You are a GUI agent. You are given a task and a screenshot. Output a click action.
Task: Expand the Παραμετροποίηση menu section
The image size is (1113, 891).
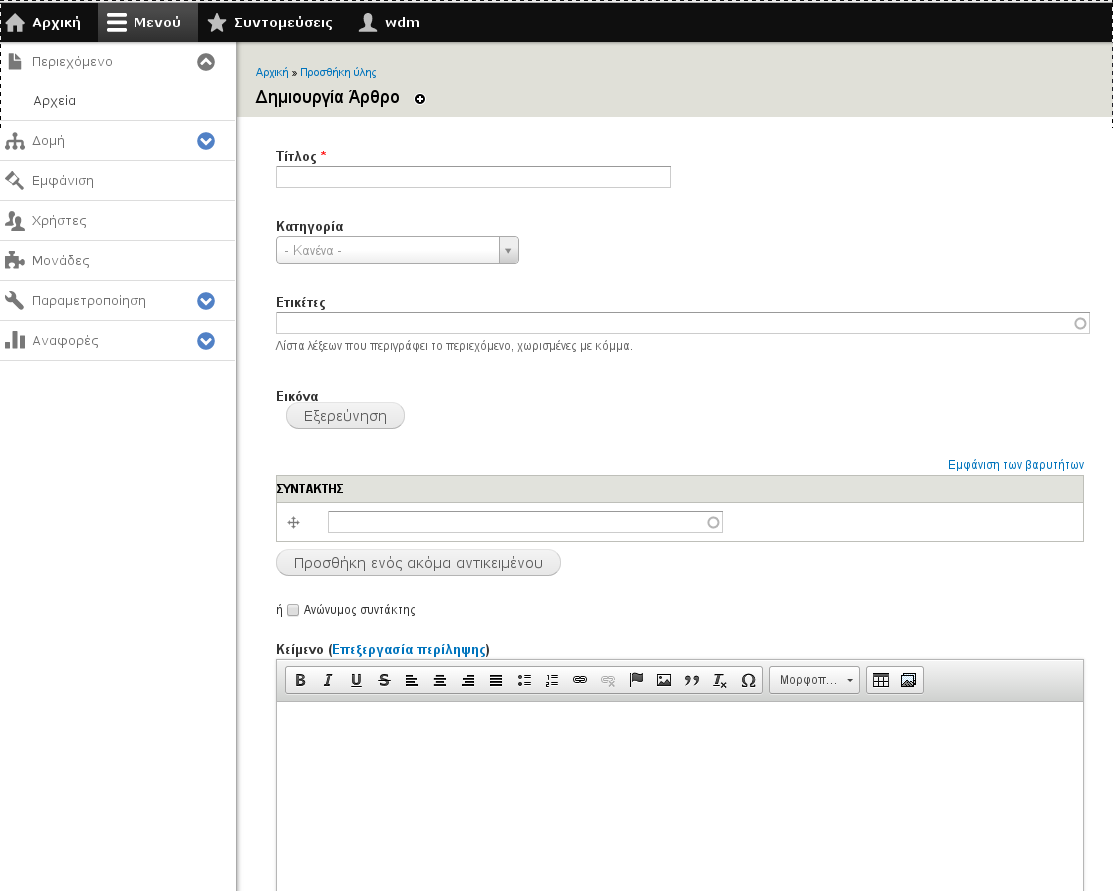[x=206, y=301]
